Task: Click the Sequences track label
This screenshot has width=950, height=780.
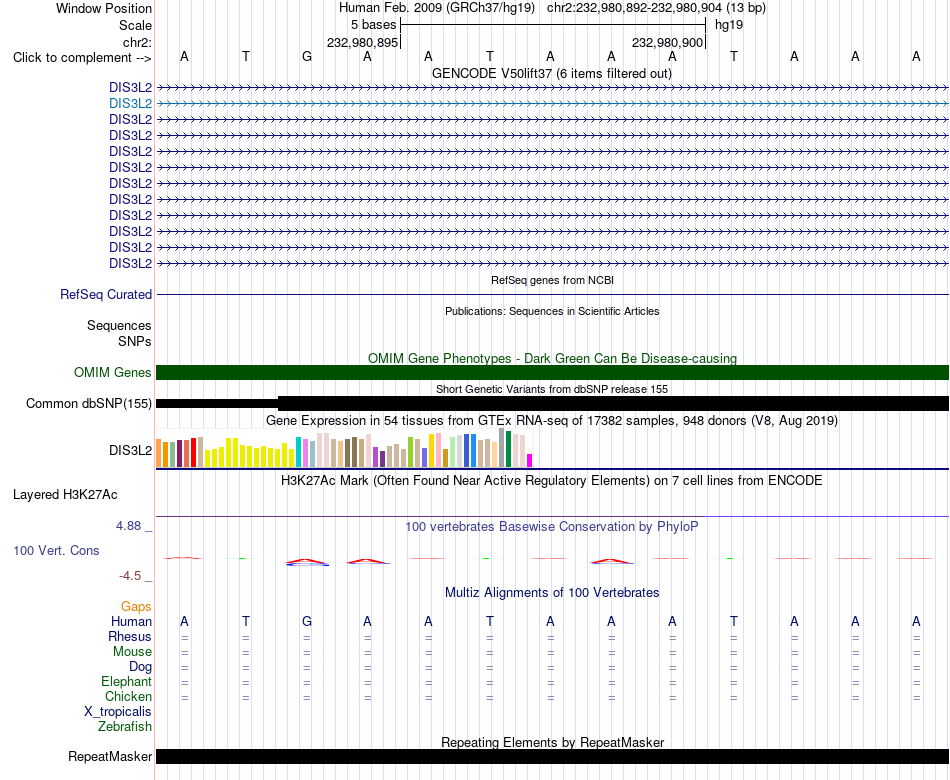Action: click(x=119, y=325)
